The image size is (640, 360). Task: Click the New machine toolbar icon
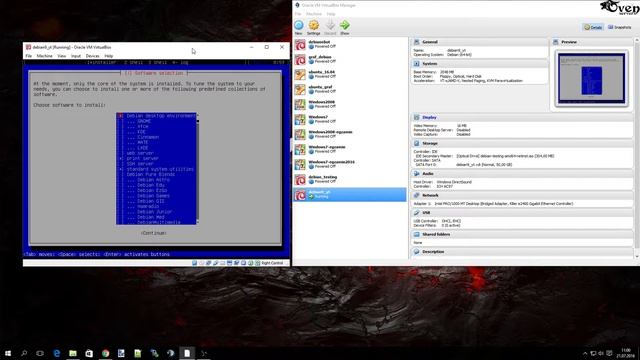click(299, 27)
